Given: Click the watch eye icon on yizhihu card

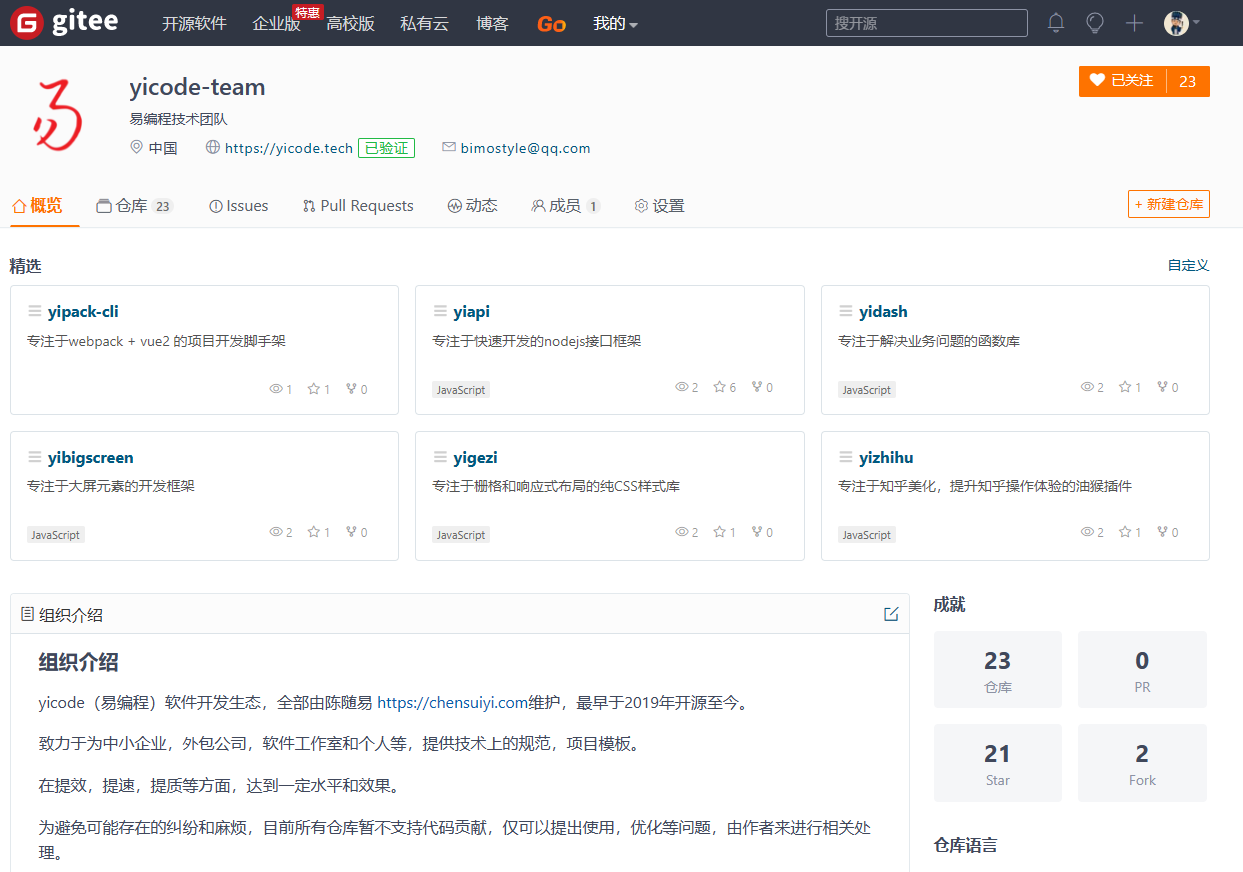Looking at the screenshot, I should 1088,532.
